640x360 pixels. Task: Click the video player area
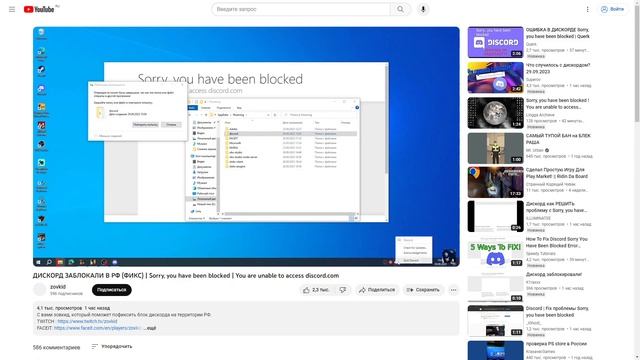246,147
